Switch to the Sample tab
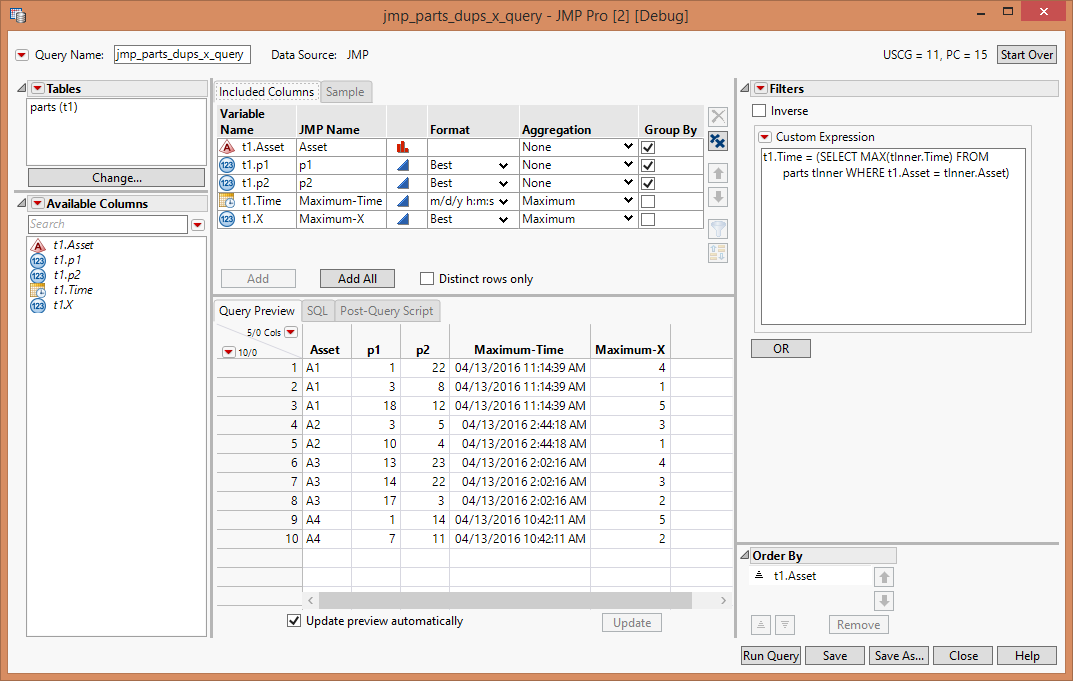Image resolution: width=1073 pixels, height=681 pixels. click(x=345, y=90)
